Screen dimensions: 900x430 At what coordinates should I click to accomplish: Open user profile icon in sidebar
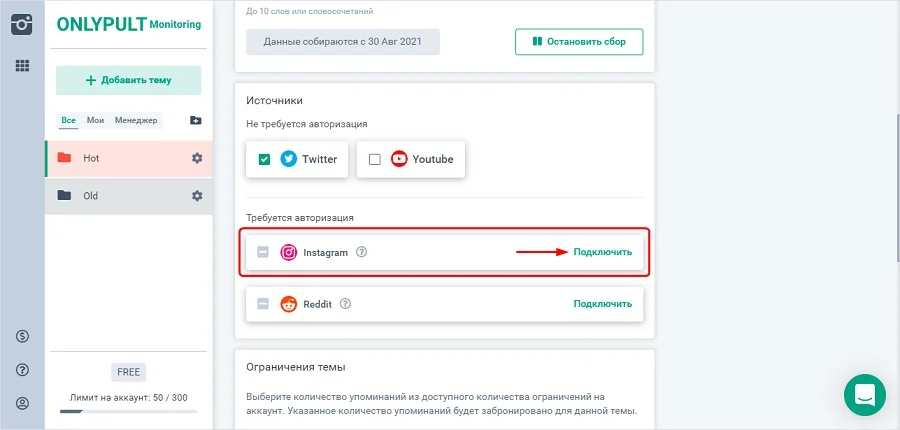coord(22,404)
